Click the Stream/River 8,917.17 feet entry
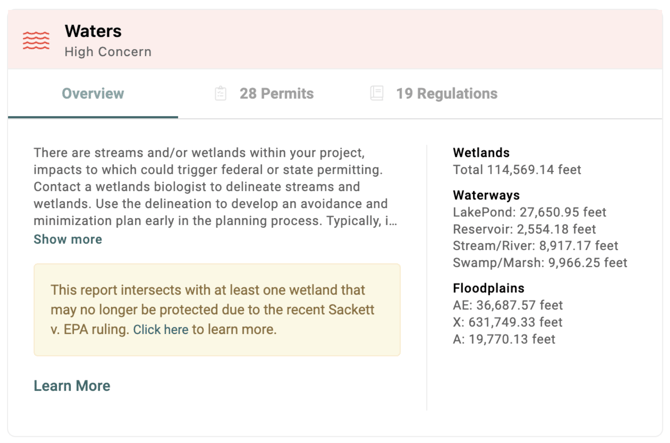Image resolution: width=670 pixels, height=443 pixels. 535,246
